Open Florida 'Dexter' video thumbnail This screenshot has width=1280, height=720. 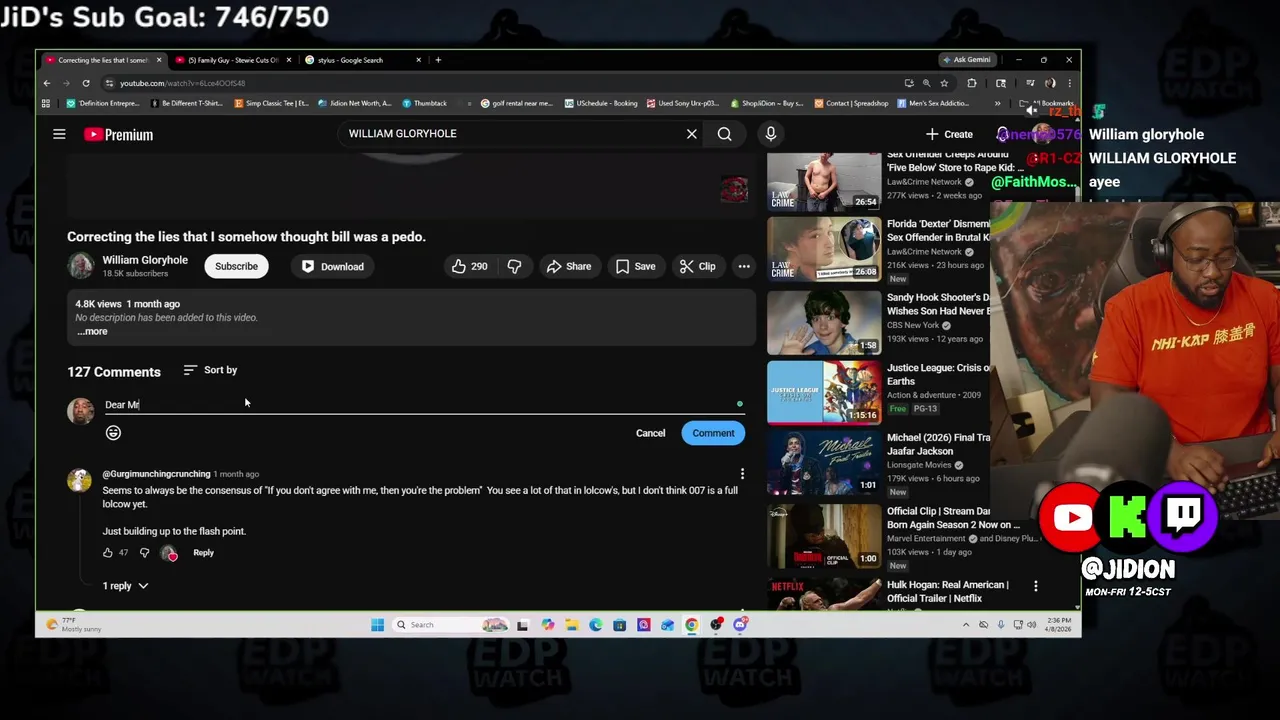[824, 249]
